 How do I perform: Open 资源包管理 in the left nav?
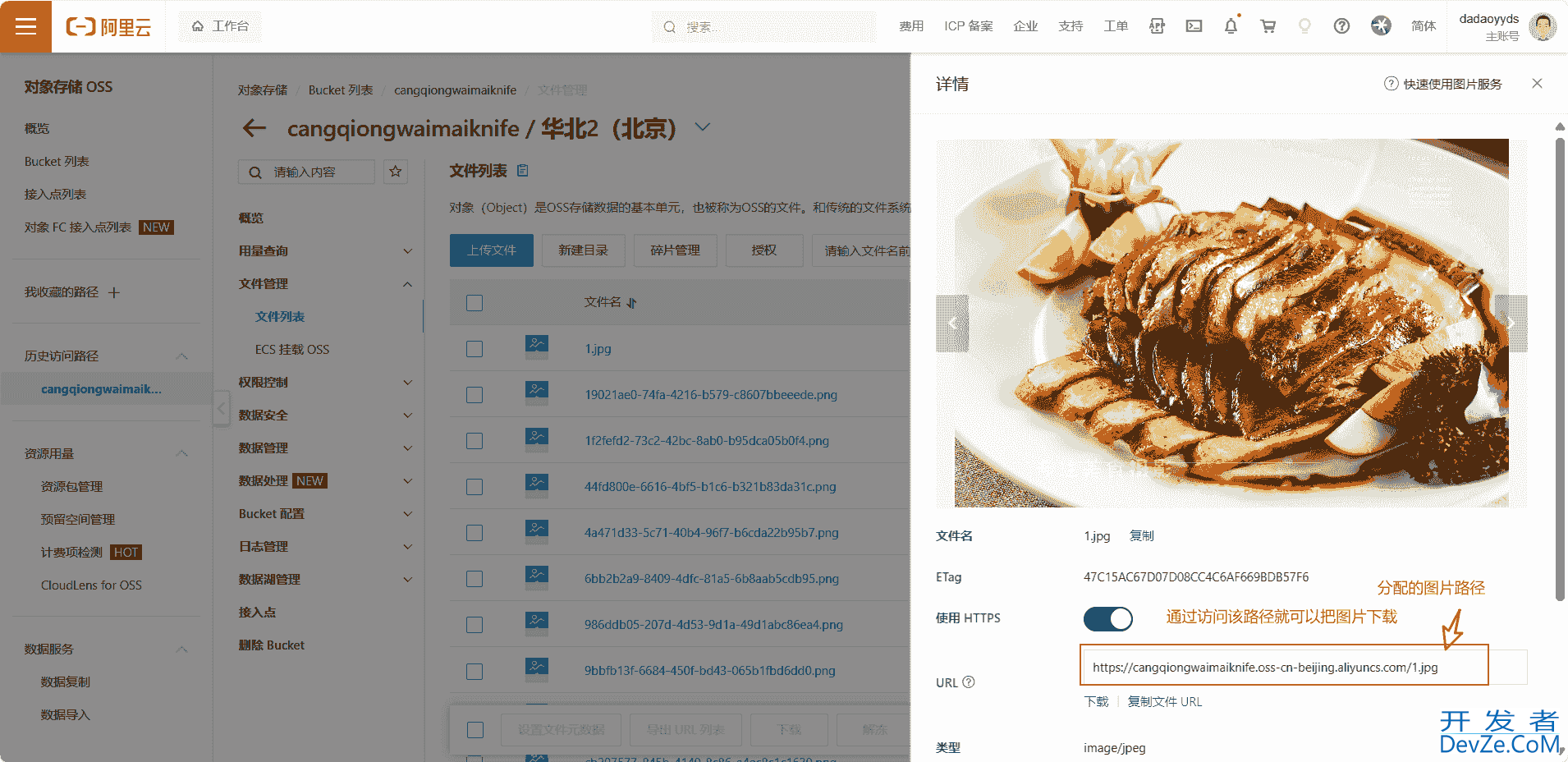[71, 487]
